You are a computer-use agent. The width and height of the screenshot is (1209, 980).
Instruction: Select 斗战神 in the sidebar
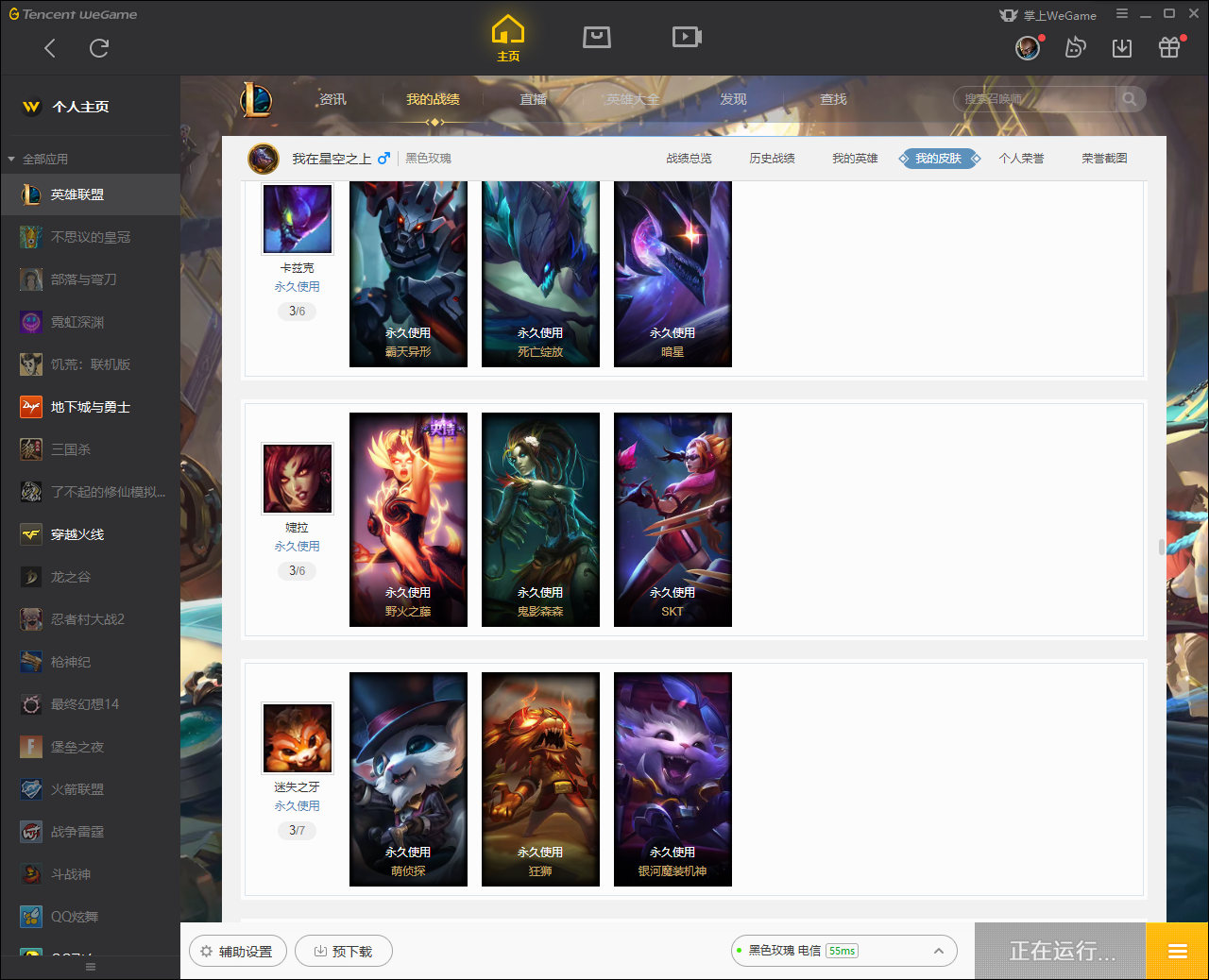pyautogui.click(x=90, y=874)
